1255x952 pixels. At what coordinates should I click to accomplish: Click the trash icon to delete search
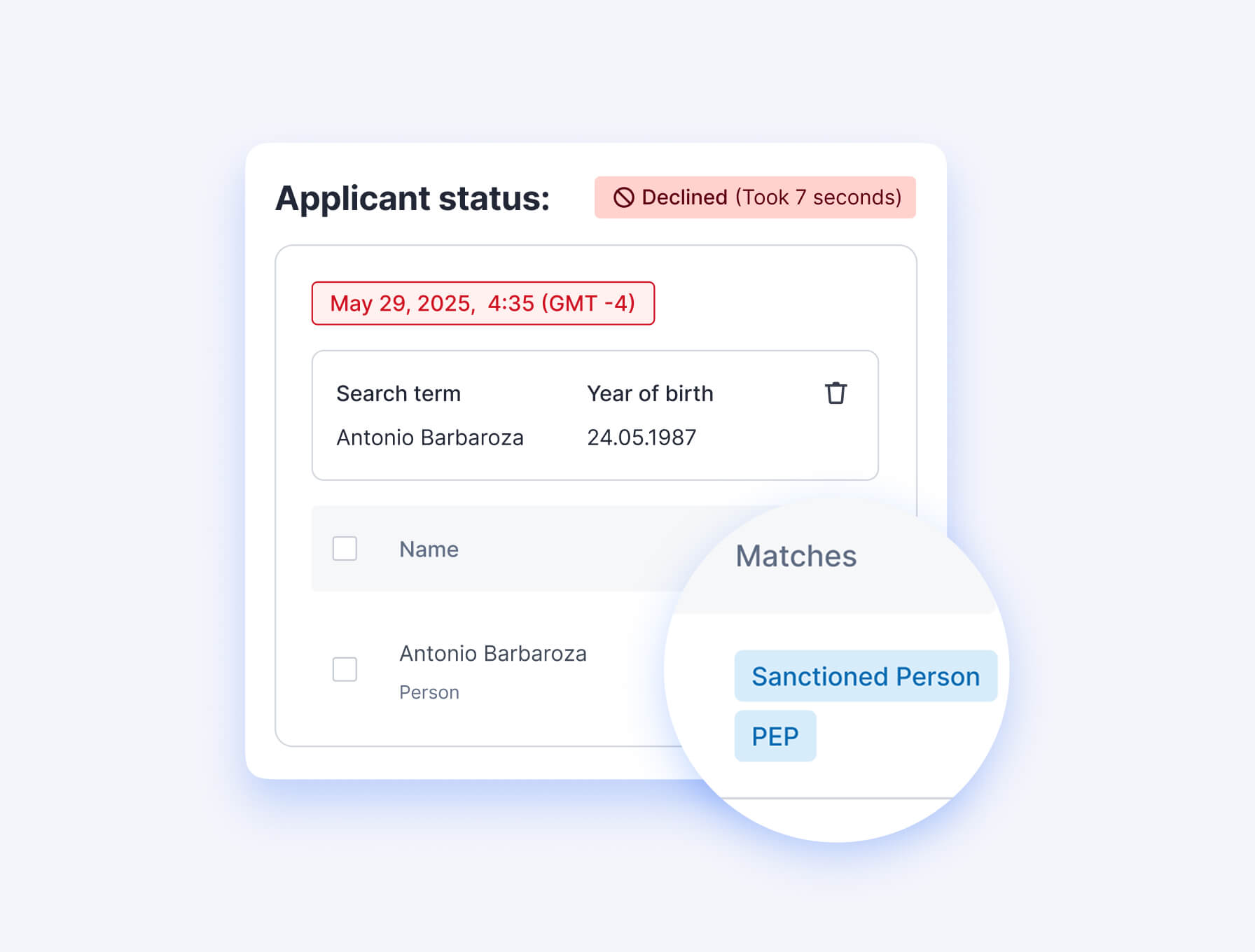point(835,393)
